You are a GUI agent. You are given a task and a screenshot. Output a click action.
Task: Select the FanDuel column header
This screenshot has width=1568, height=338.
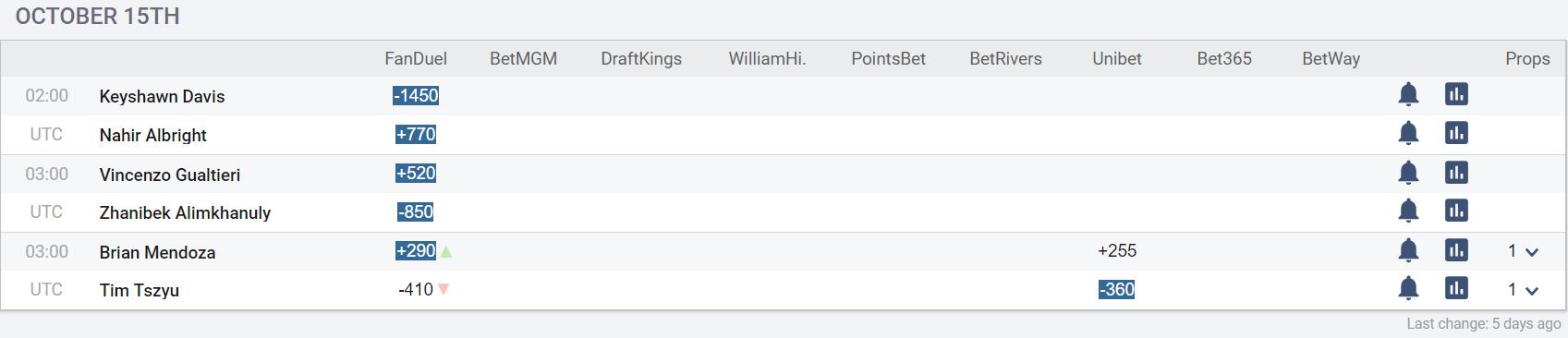tap(416, 58)
